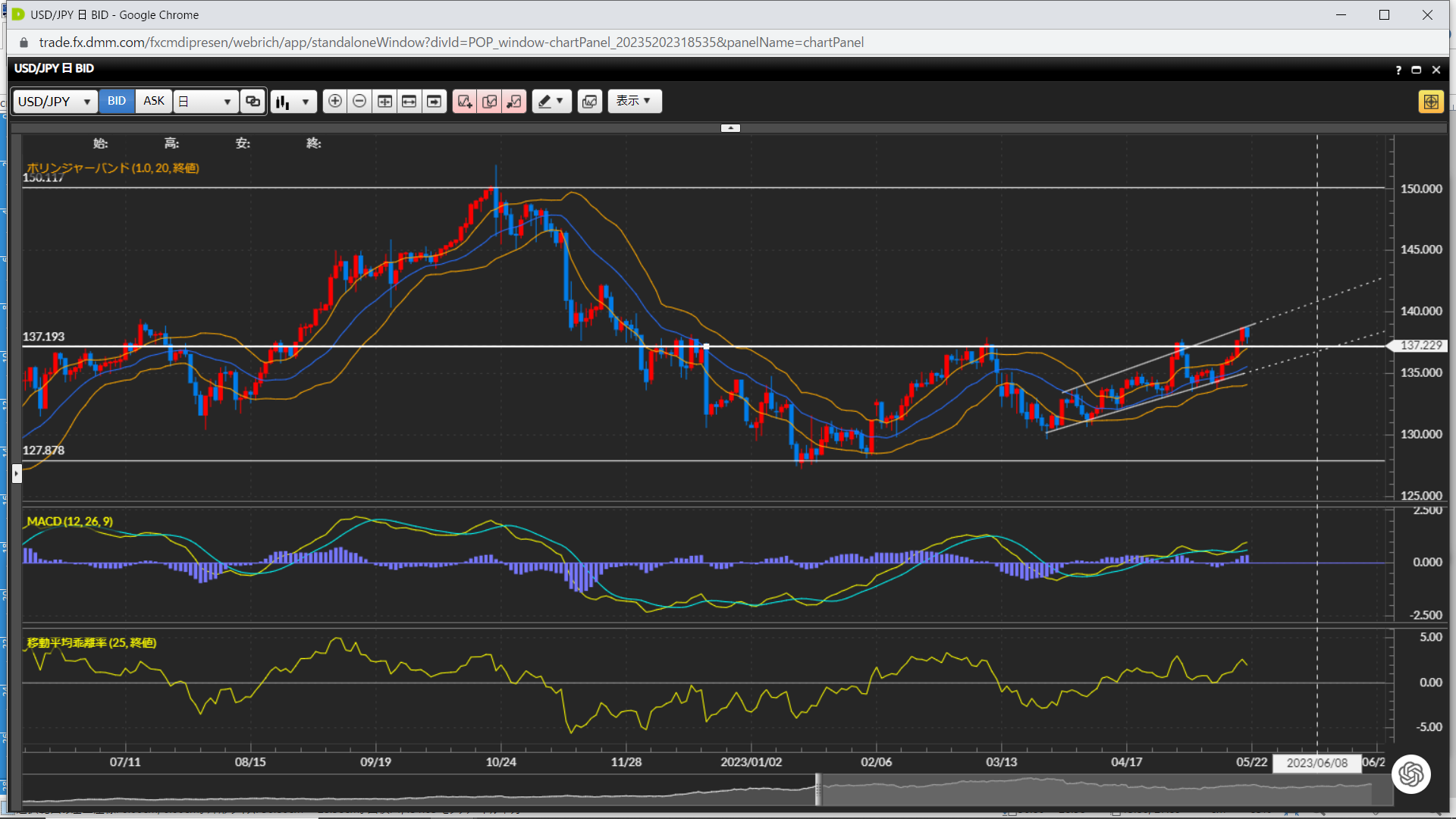Open the 表示 display menu
The image size is (1456, 819).
[x=634, y=101]
